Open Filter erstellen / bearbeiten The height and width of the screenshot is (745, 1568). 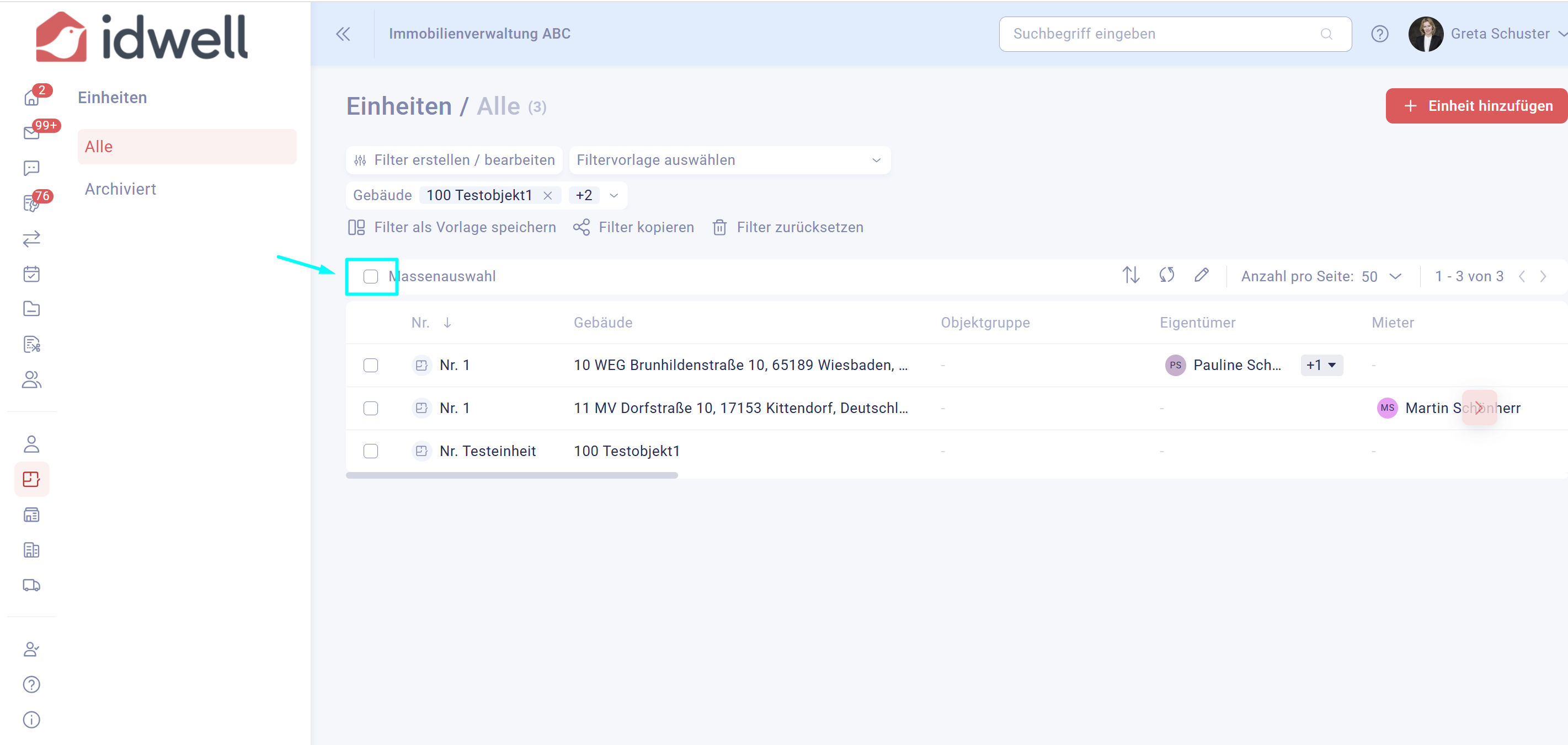click(x=454, y=160)
